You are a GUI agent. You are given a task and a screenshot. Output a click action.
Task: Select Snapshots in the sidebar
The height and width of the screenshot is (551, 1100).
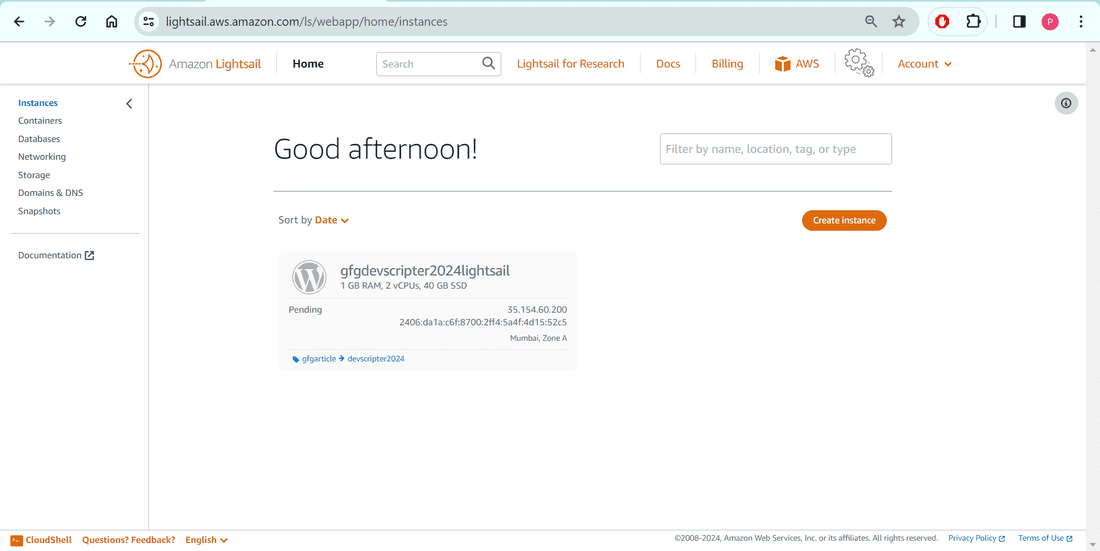[39, 211]
